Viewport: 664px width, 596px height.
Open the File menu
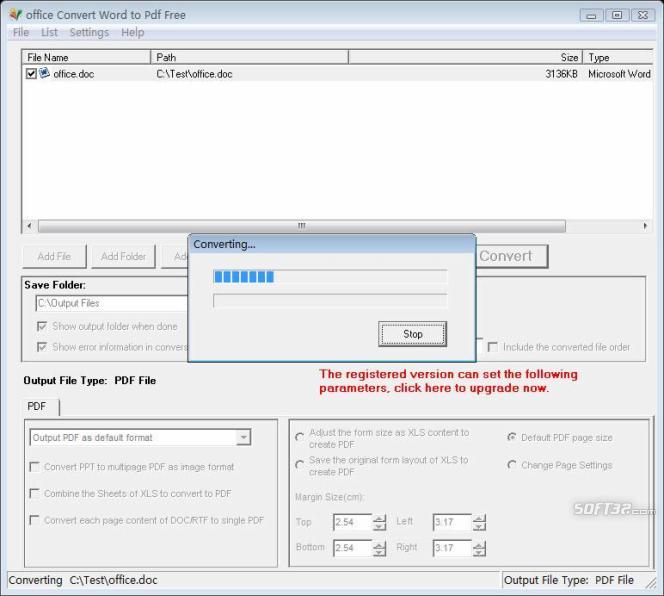point(21,33)
